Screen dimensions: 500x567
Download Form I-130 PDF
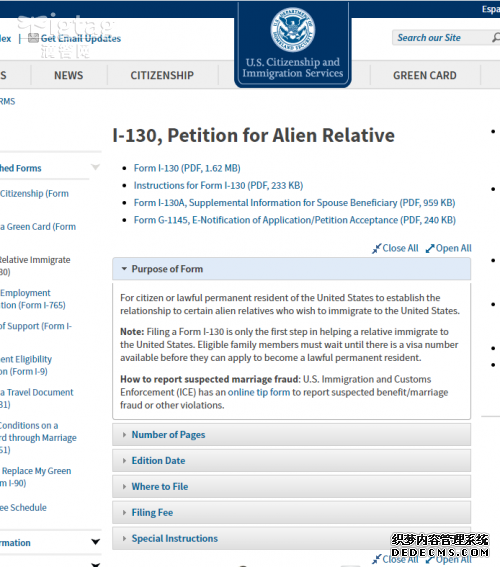(x=187, y=168)
